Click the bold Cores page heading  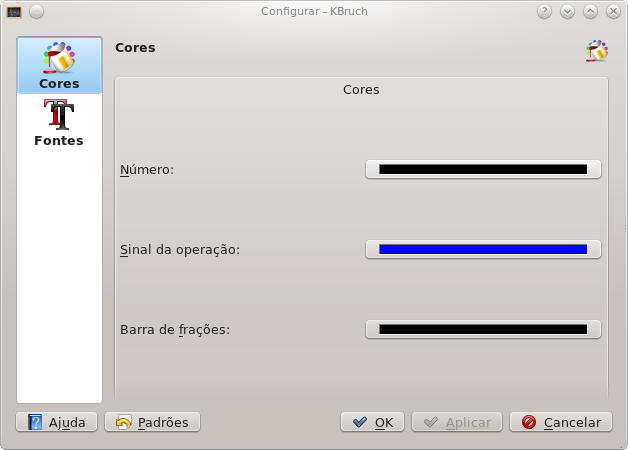[x=135, y=48]
